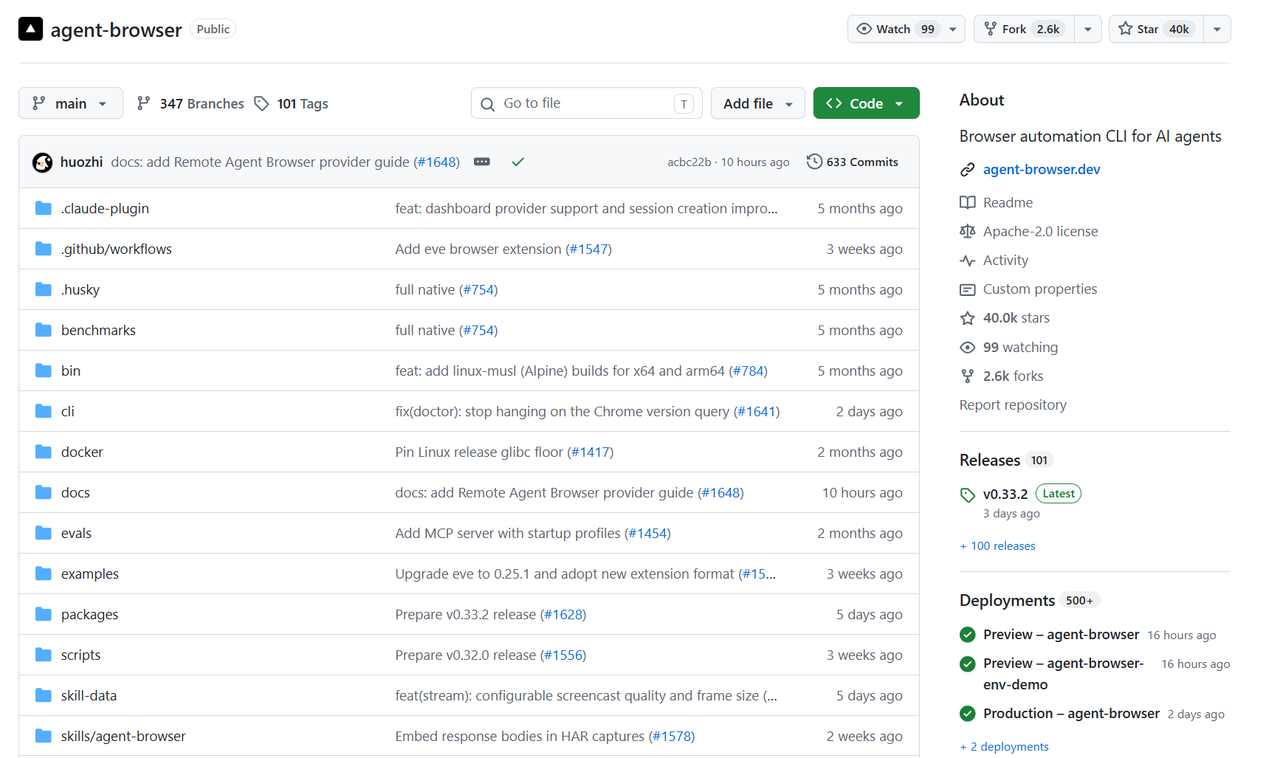Click the packages folder icon
Viewport: 1280px width, 758px height.
(43, 614)
